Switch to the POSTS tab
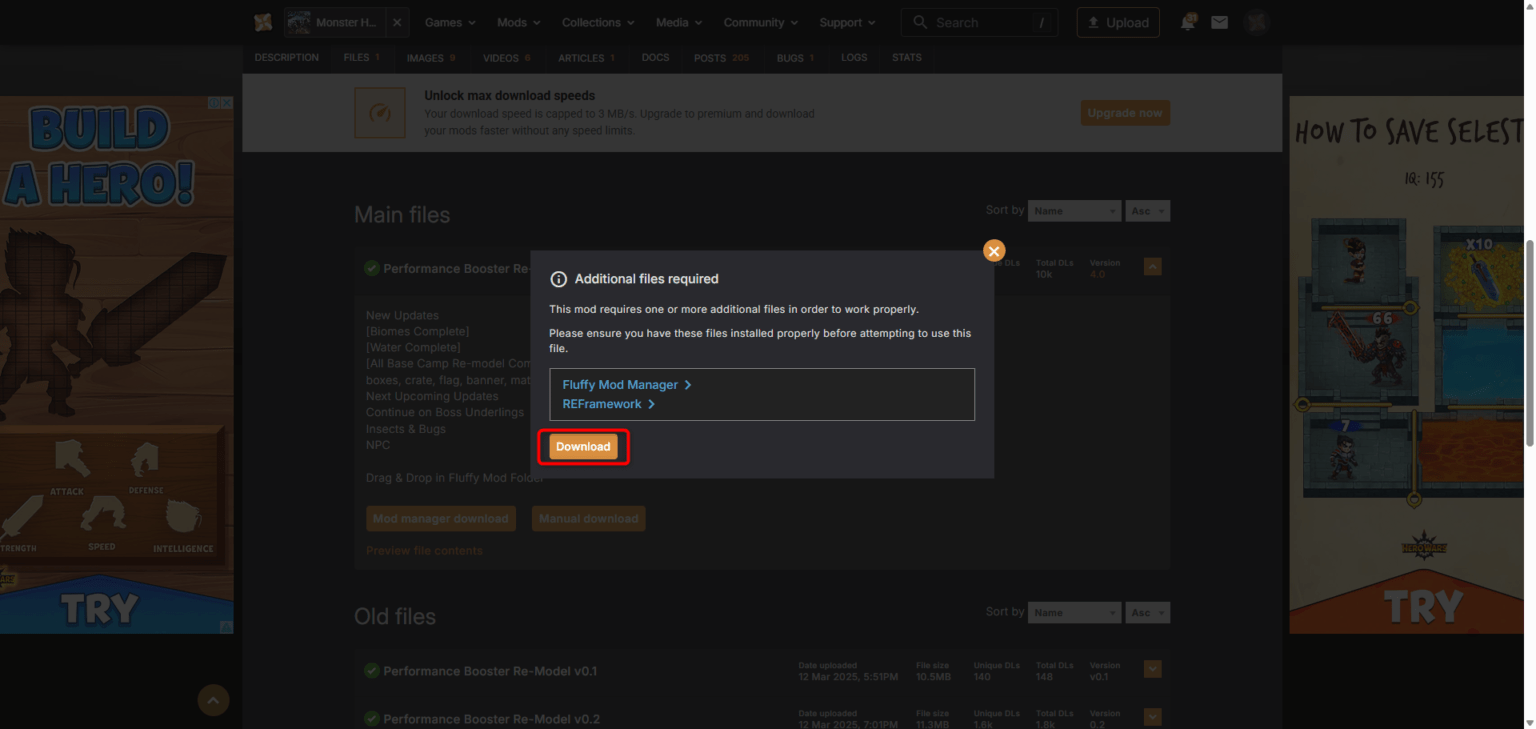 click(x=720, y=58)
